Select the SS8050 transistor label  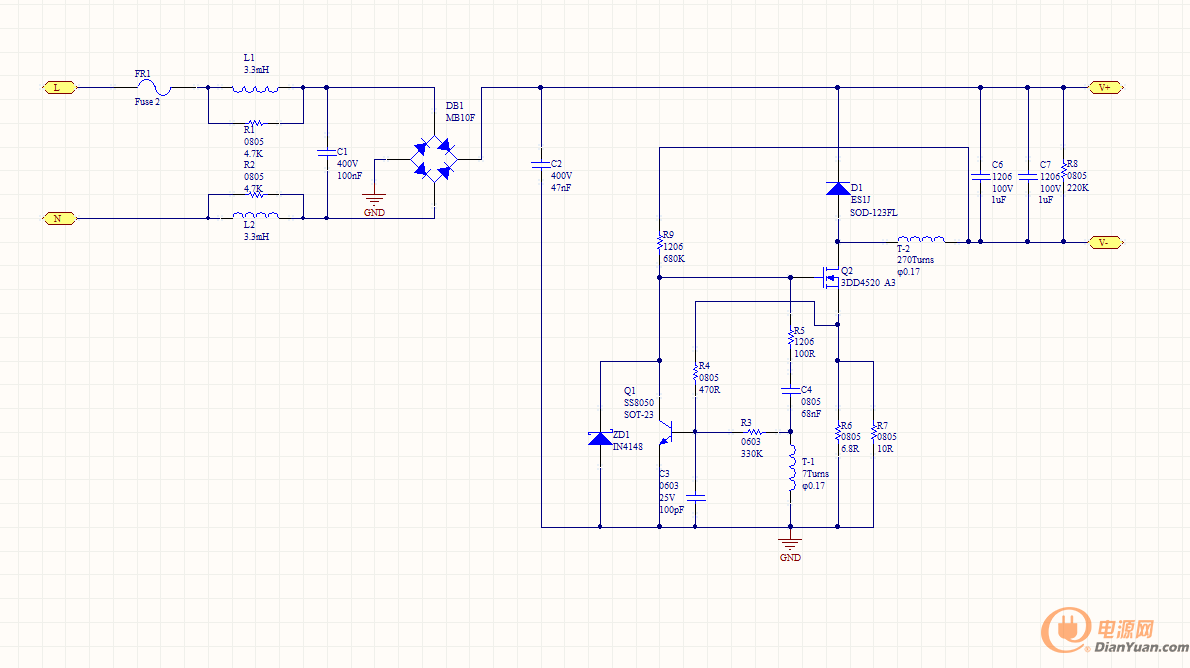[x=638, y=402]
